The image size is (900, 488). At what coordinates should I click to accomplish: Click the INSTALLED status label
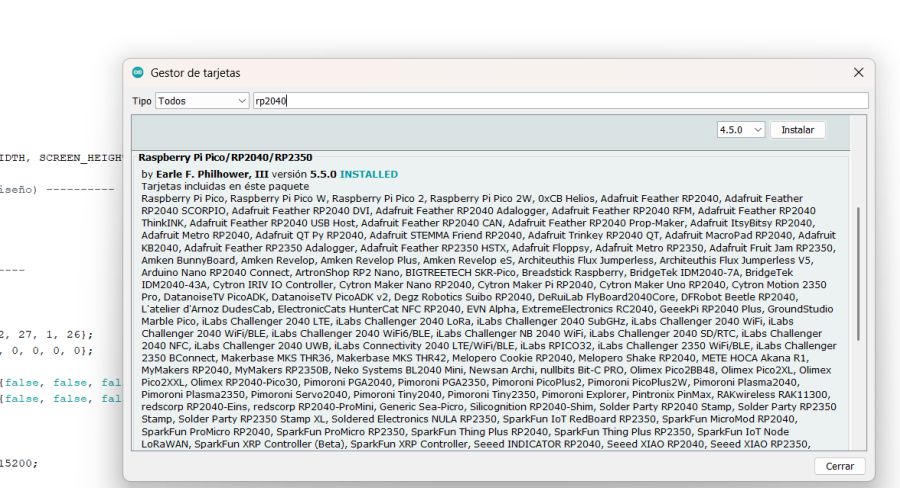368,174
